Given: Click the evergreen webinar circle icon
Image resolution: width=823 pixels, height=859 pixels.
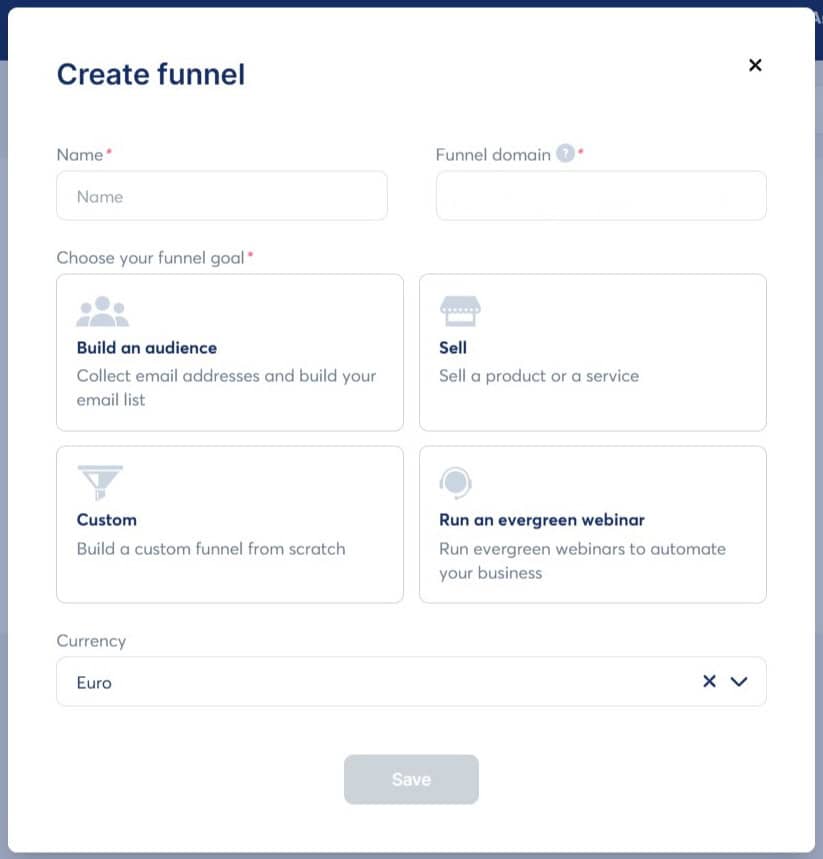Looking at the screenshot, I should (x=456, y=483).
